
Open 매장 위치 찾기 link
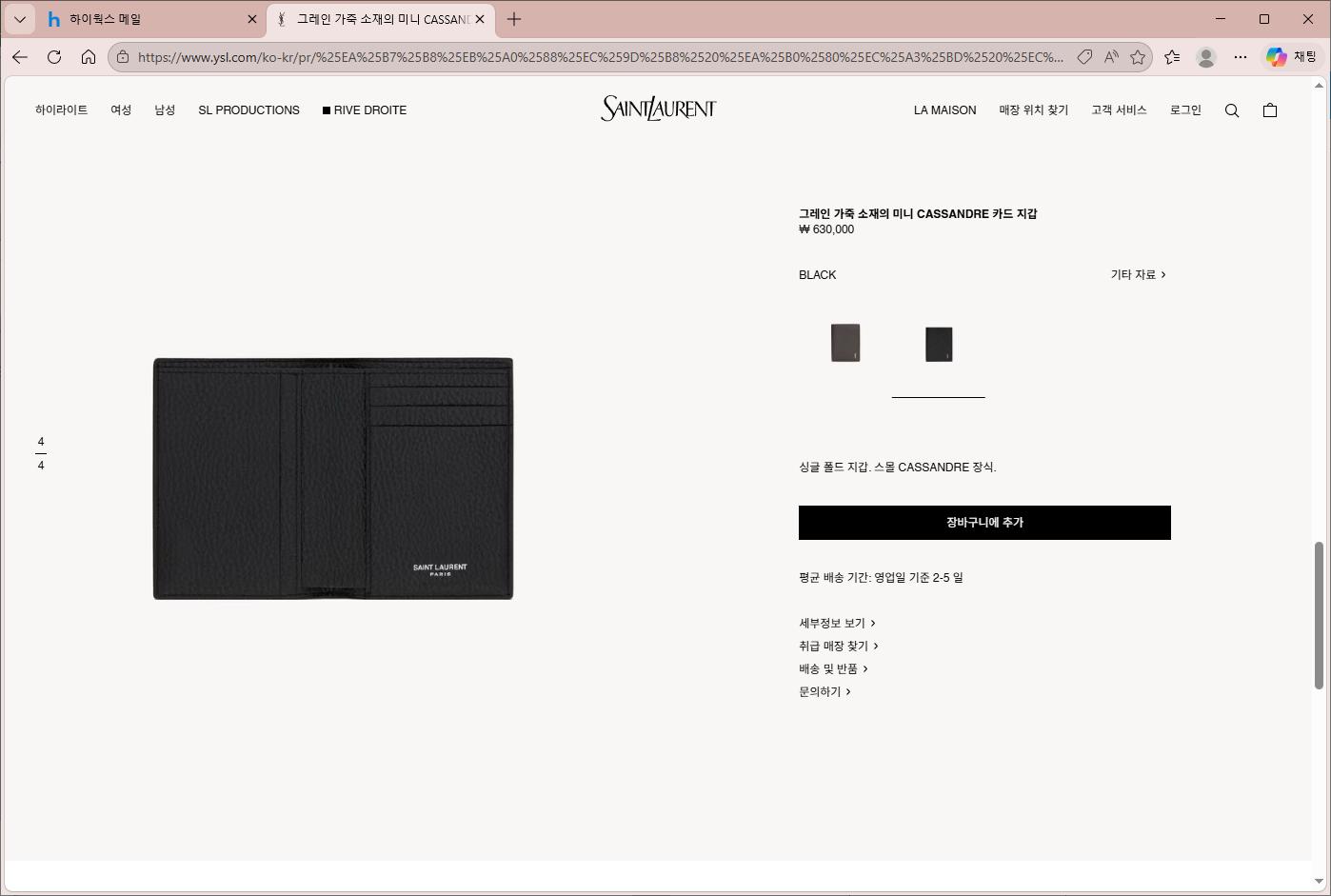pos(1034,110)
